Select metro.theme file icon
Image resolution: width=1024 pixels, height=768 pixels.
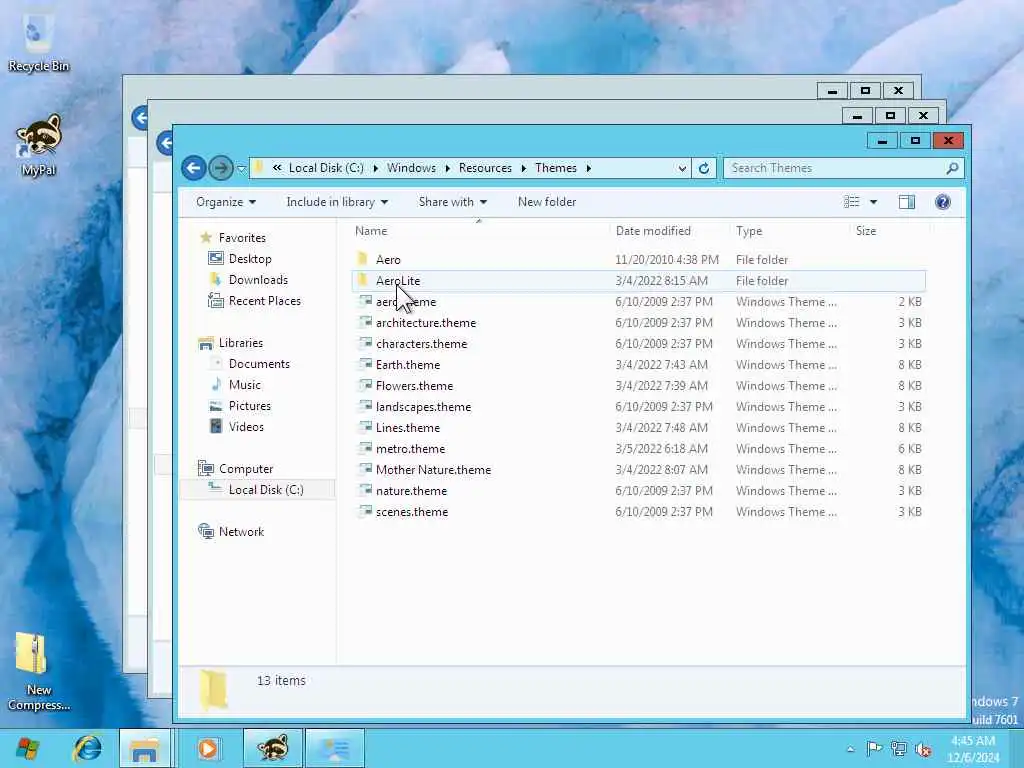coord(364,449)
